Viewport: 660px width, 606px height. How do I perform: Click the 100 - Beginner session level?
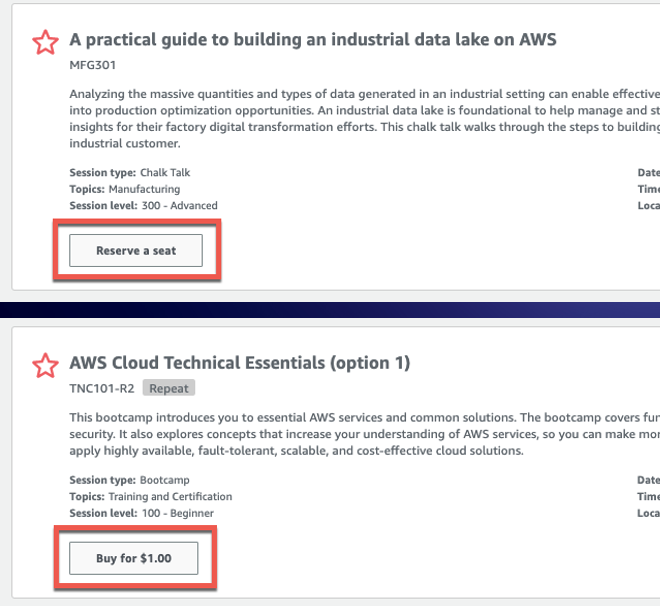(x=178, y=513)
